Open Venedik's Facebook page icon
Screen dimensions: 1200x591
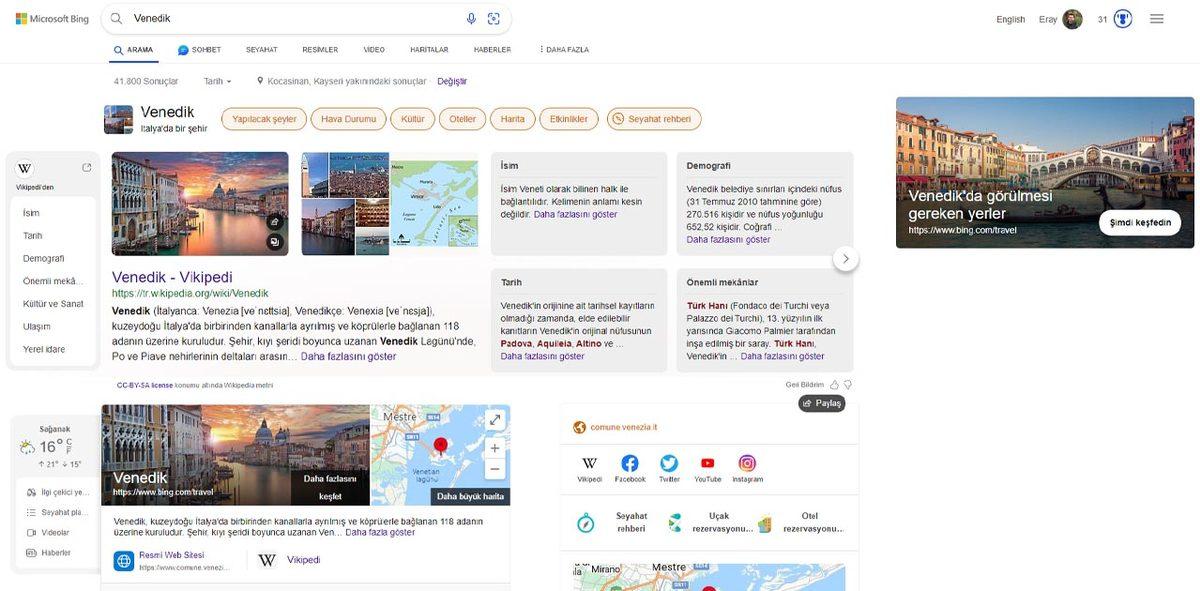(x=629, y=462)
